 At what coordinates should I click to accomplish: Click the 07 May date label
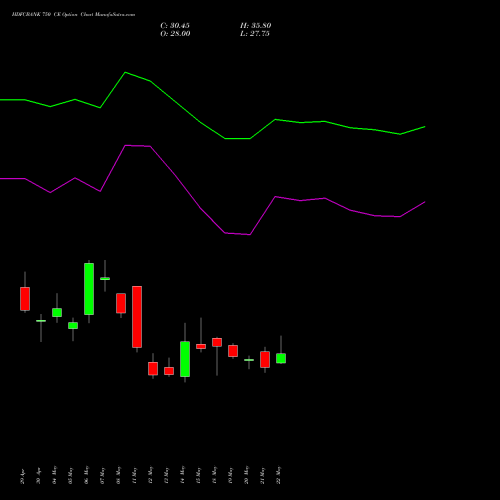[x=102, y=475]
